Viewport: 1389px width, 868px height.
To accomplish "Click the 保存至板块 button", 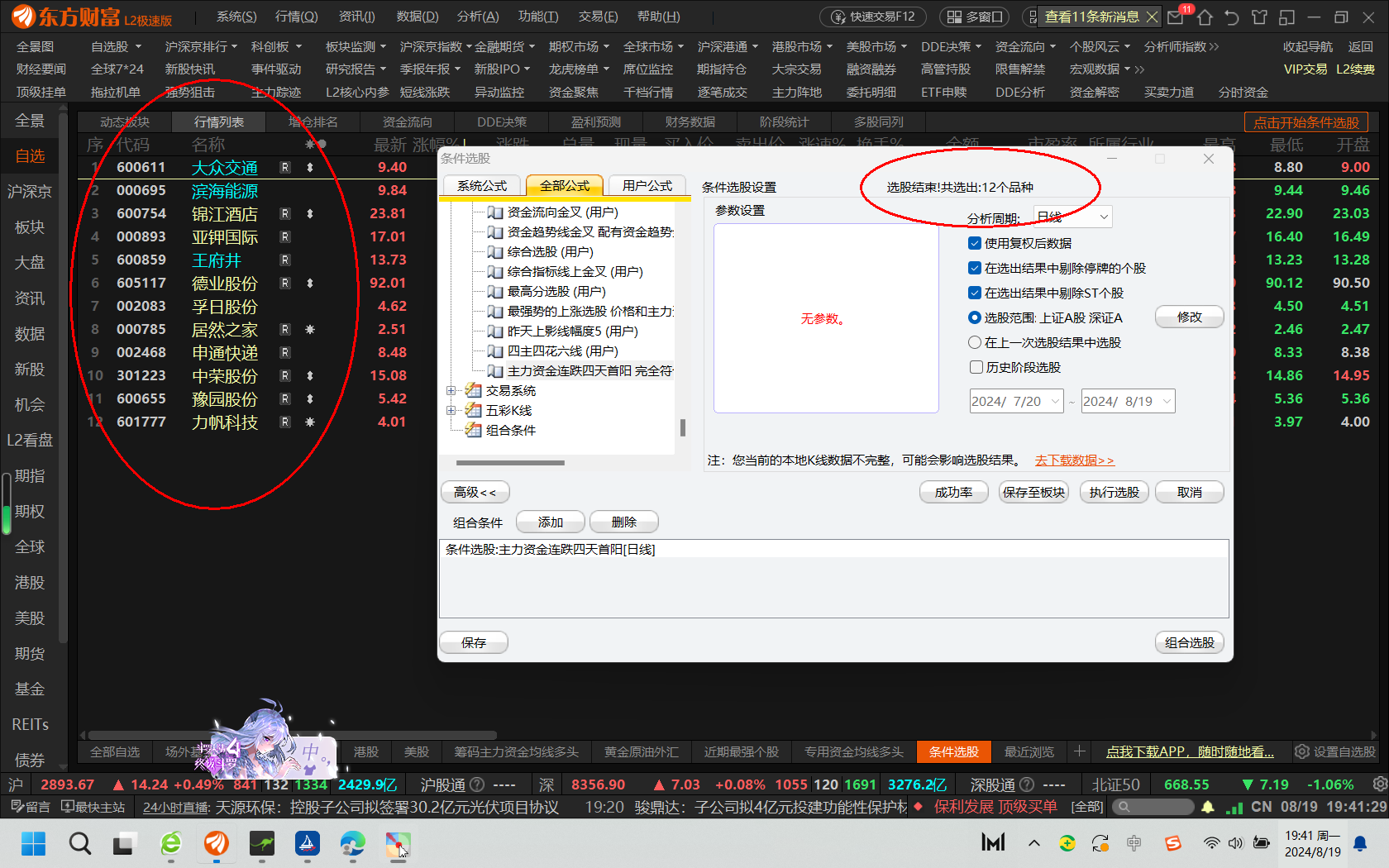I will pyautogui.click(x=1033, y=492).
